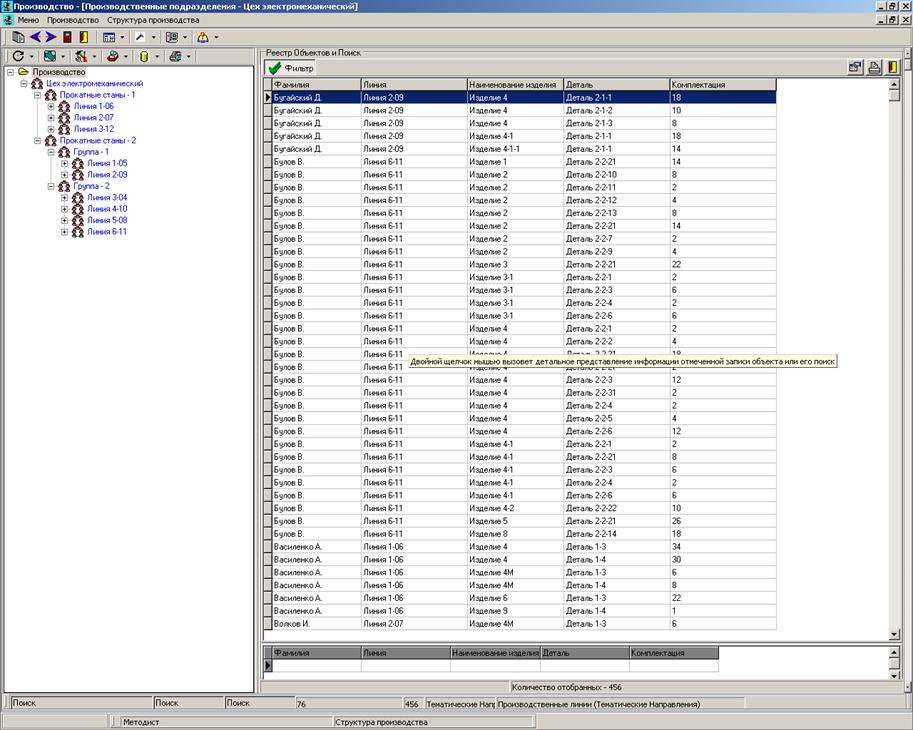Viewport: 913px width, 730px height.
Task: Click the table cell 'Деталь 2-2-10'
Action: 617,175
